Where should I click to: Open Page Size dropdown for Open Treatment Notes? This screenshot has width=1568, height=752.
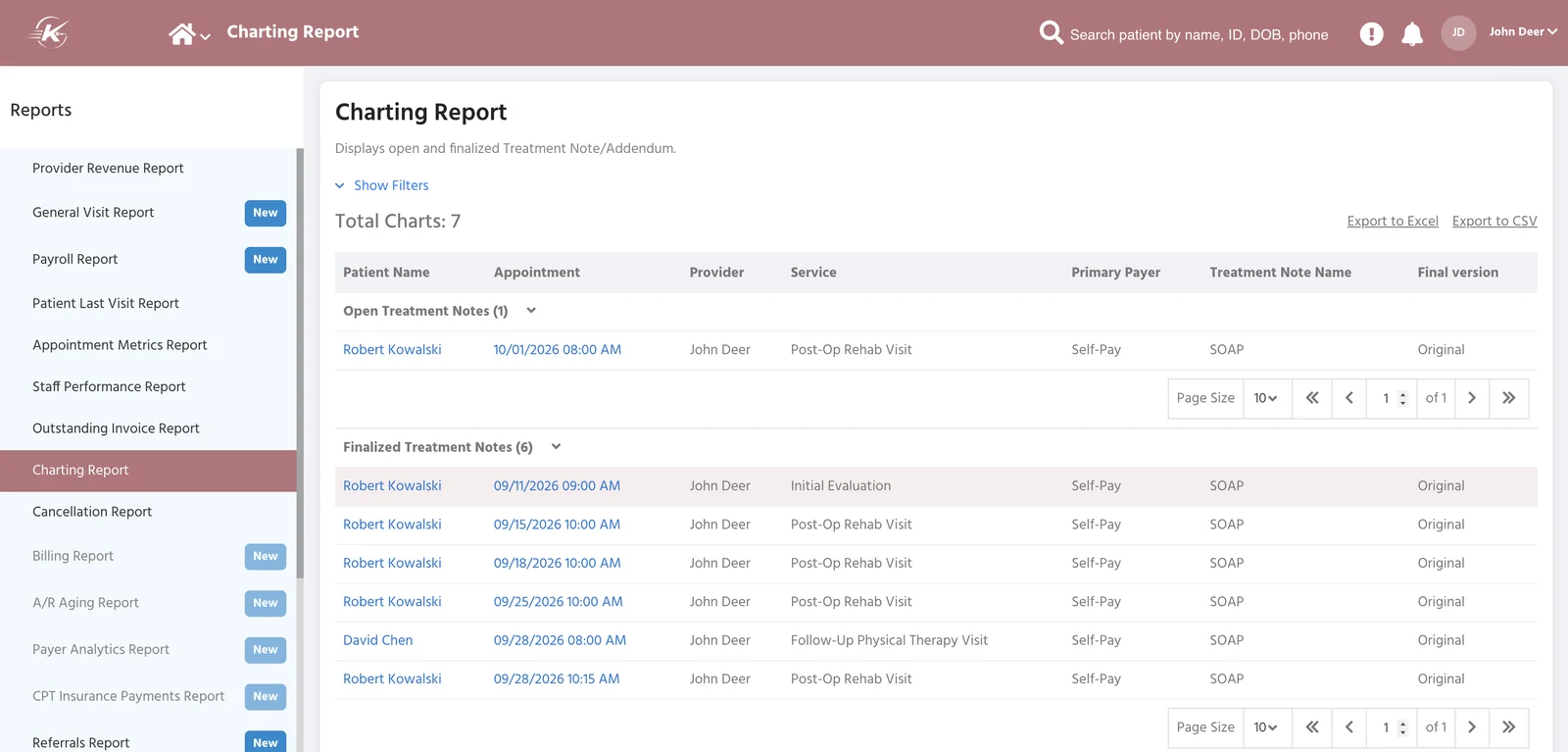[1266, 398]
